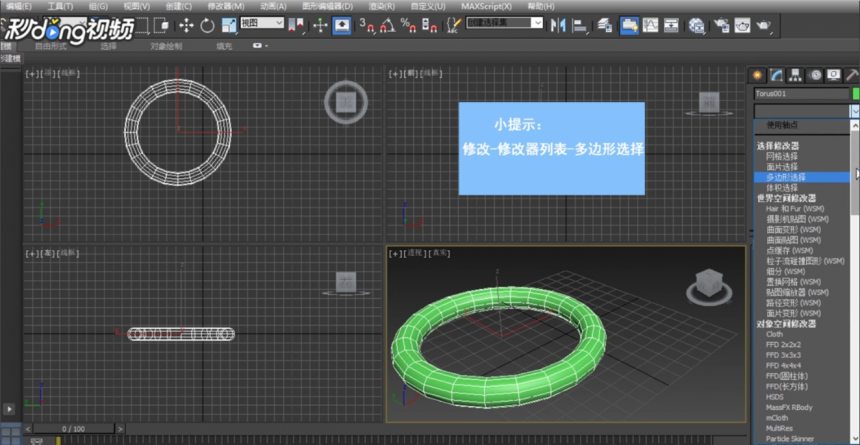
Task: Switch to the 自由形式 ribbon tab
Action: tap(51, 47)
